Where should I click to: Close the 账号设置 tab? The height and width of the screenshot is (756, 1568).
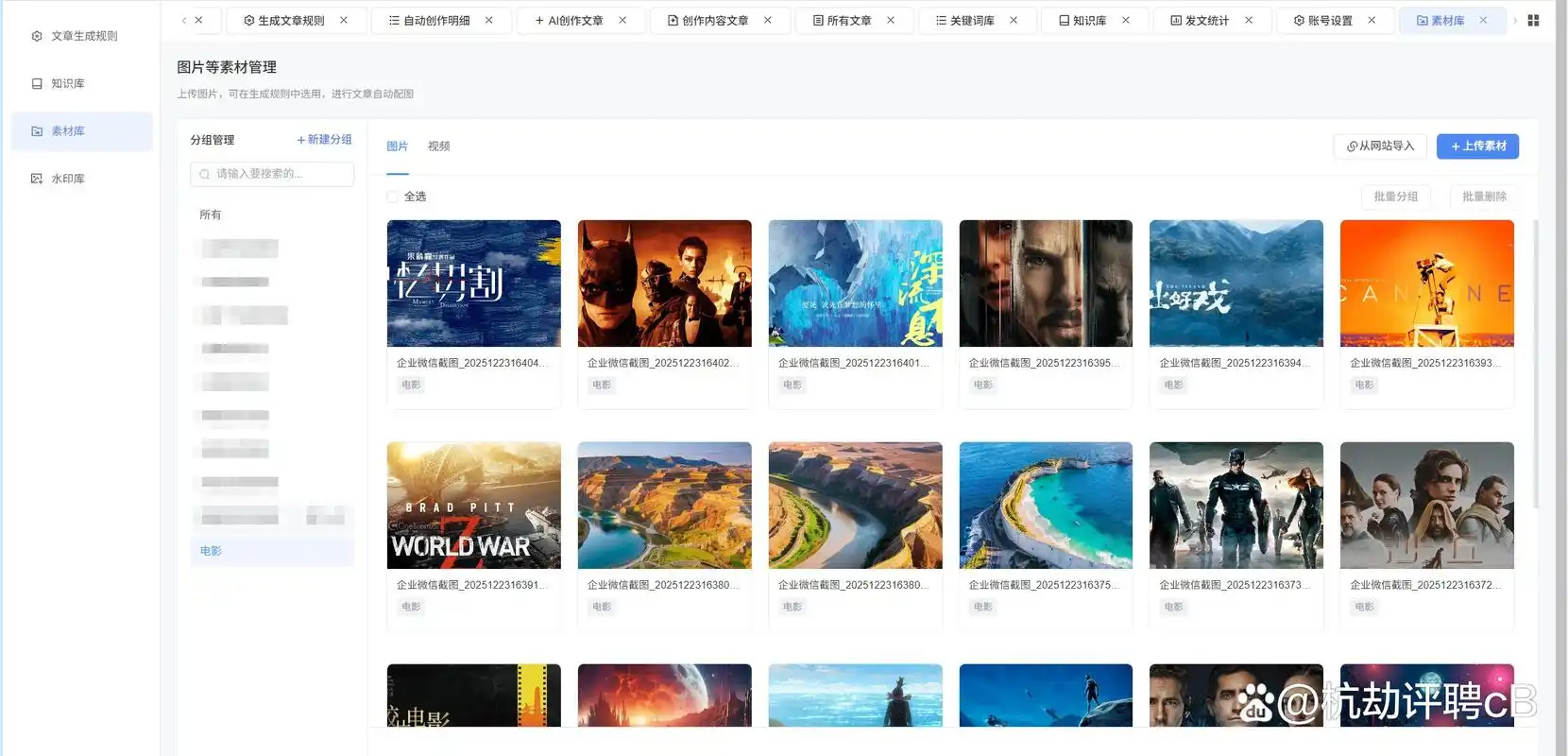1372,20
